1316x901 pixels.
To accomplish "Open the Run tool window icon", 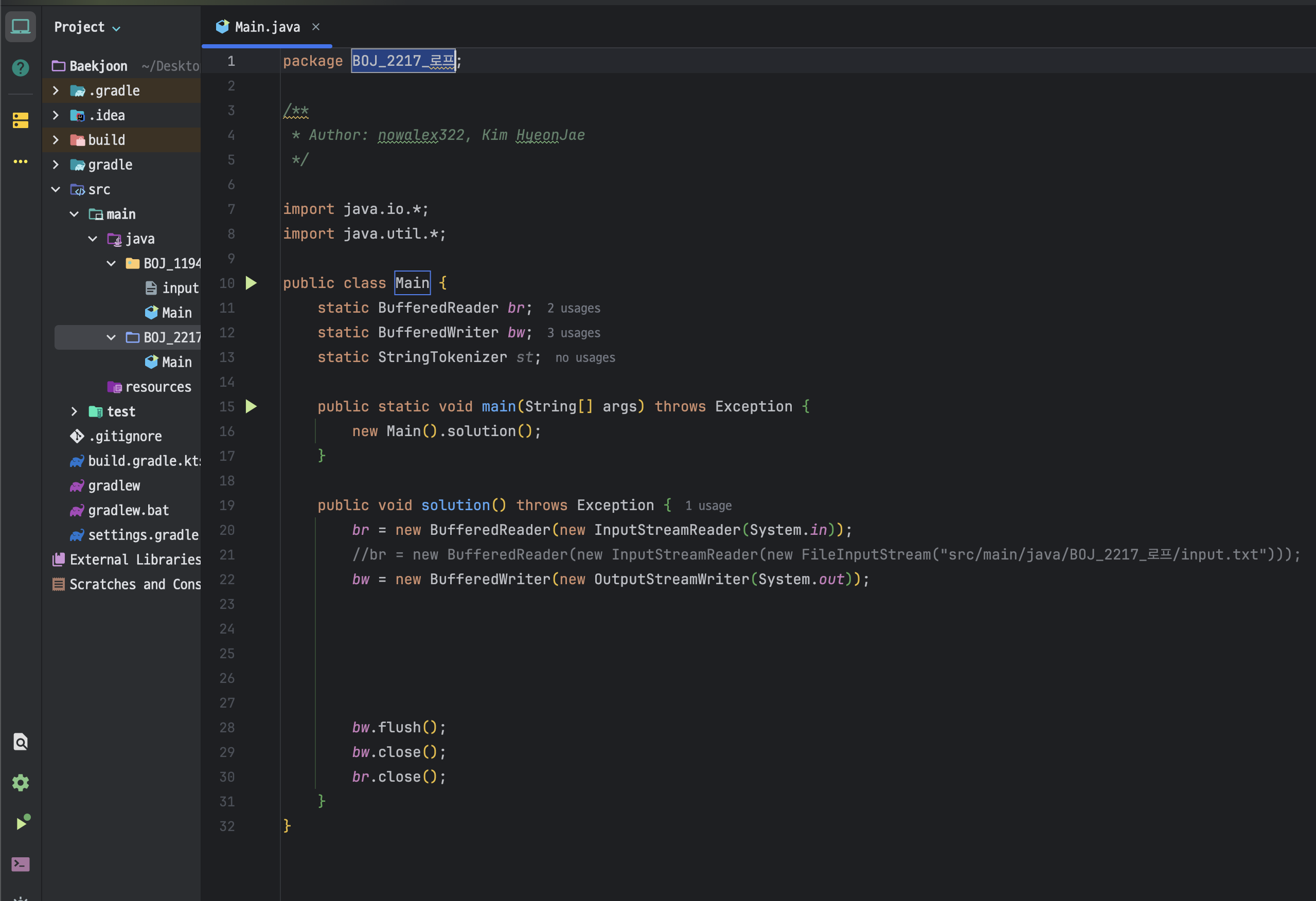I will pyautogui.click(x=22, y=823).
